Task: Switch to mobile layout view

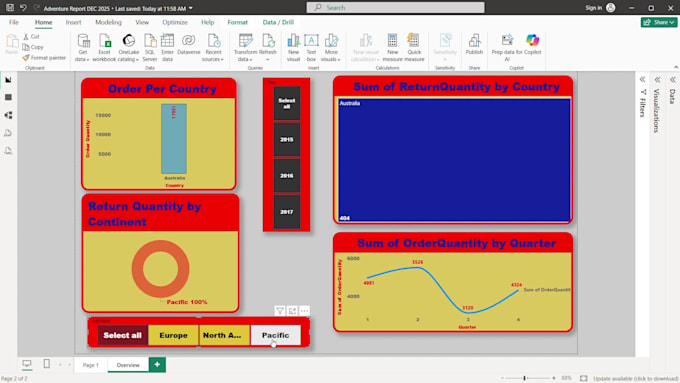Action: coord(46,364)
